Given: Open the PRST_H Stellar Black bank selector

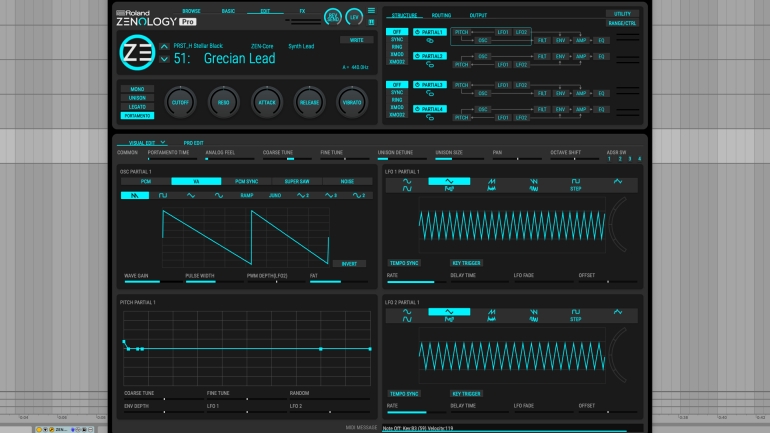Looking at the screenshot, I should 198,46.
